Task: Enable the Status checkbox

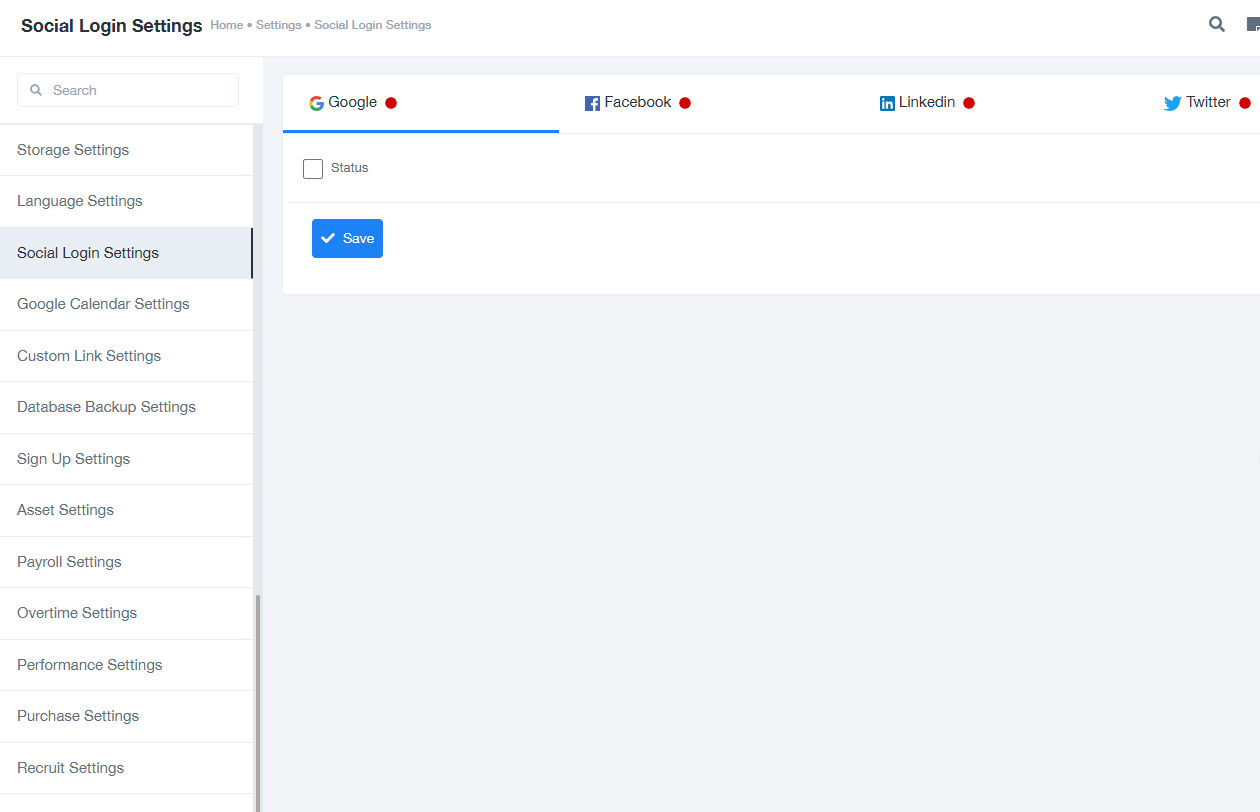Action: 313,169
